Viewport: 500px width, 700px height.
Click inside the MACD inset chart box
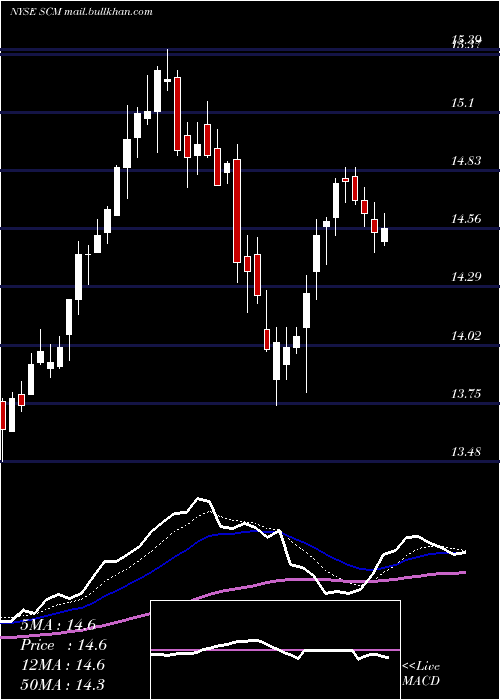275,650
